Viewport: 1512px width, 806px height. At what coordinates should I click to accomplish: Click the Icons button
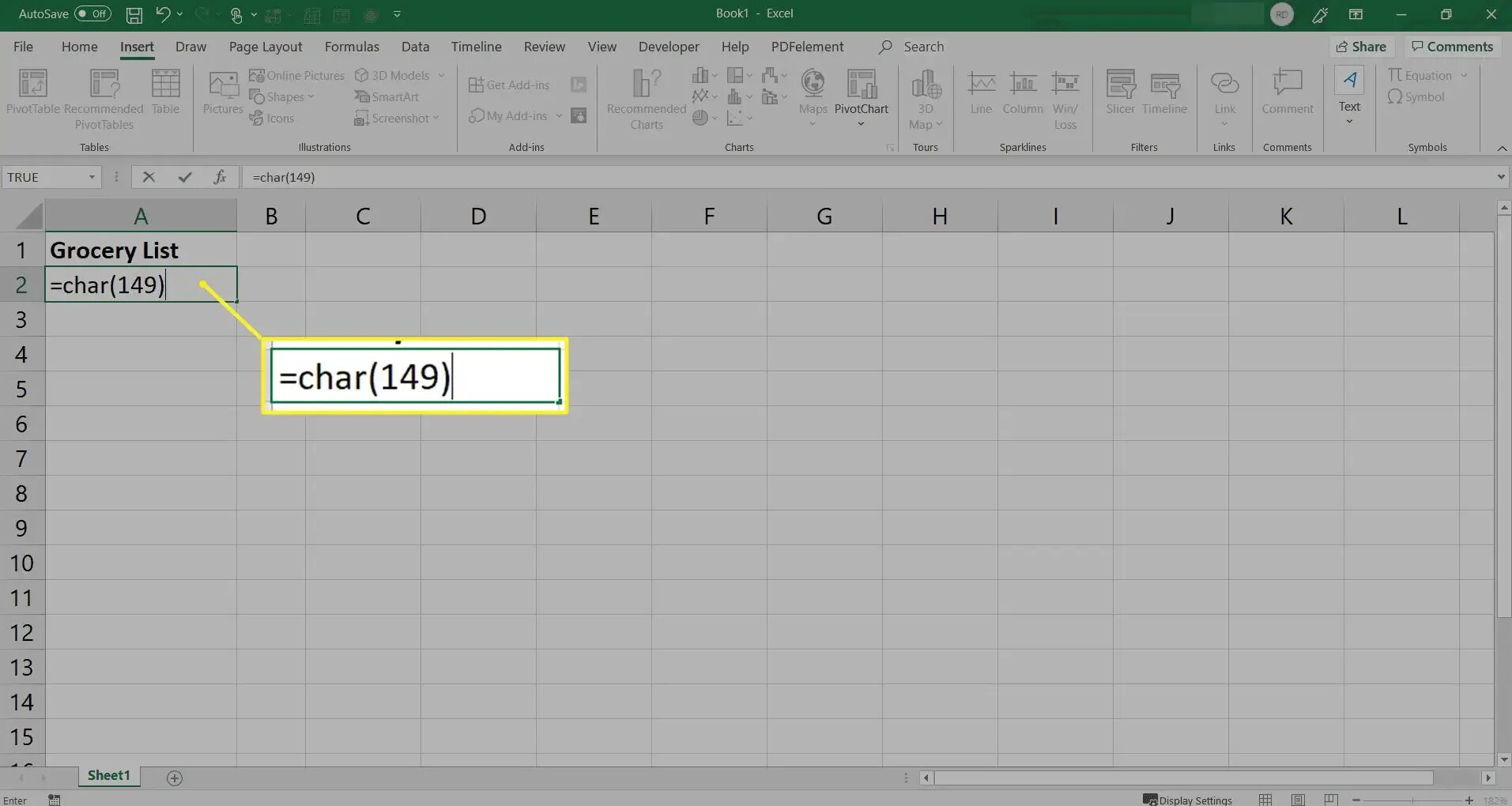tap(272, 118)
